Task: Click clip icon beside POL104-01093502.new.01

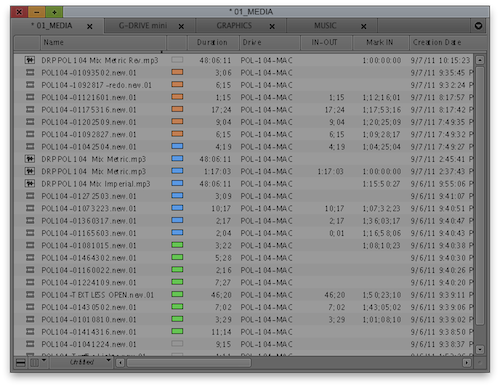Action: pyautogui.click(x=30, y=72)
